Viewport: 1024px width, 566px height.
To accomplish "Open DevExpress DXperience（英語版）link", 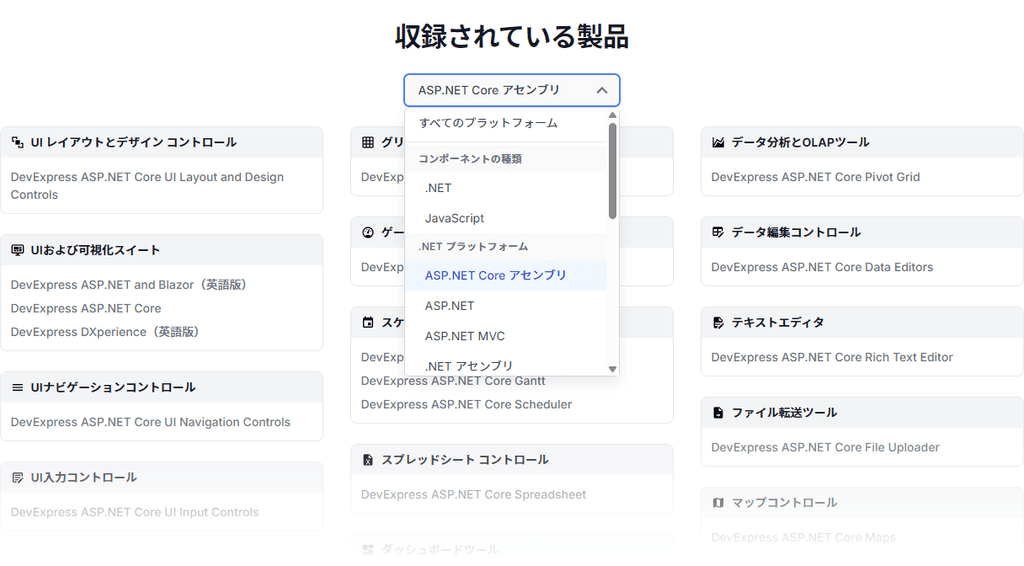I will click(x=104, y=332).
